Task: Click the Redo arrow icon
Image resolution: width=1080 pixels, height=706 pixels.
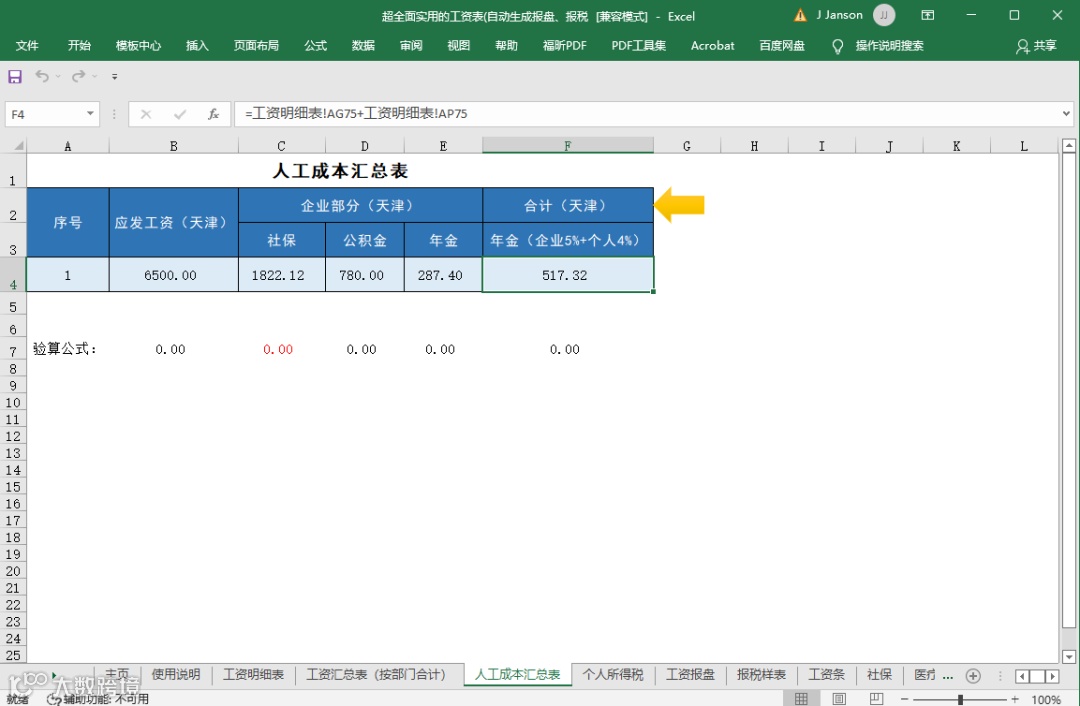Action: (79, 76)
